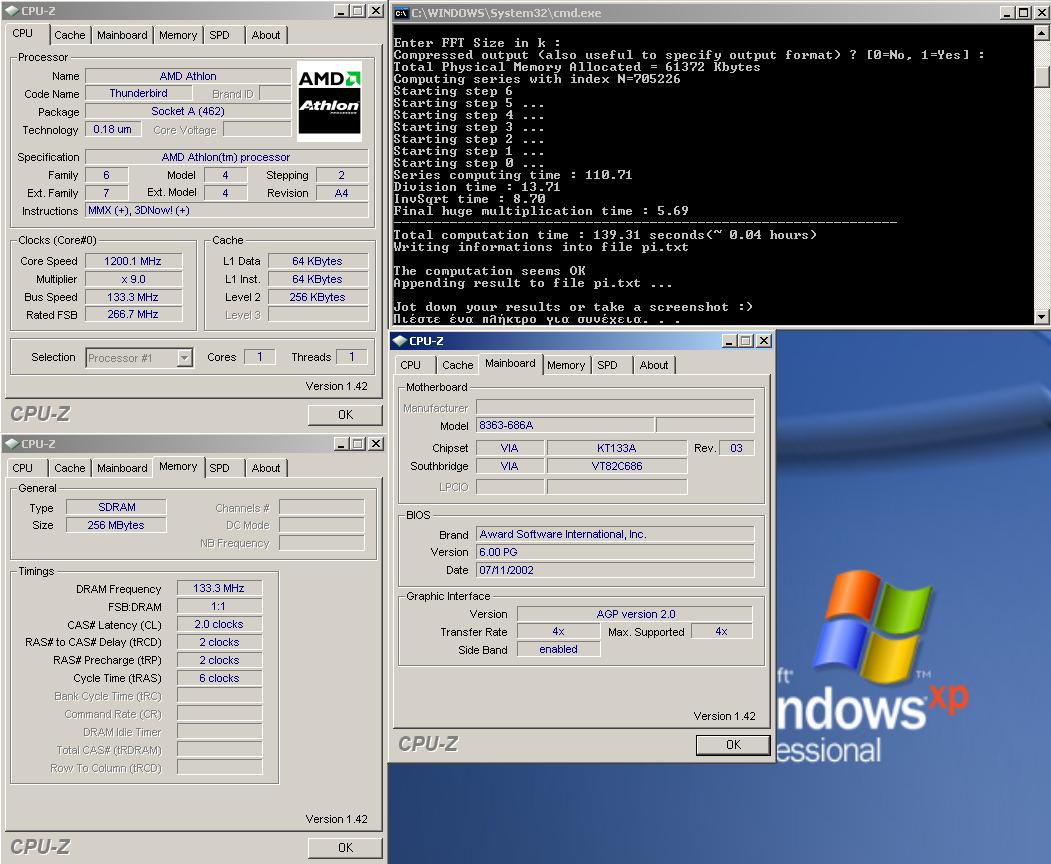Screen dimensions: 1051x864
Task: Open About tab in Memory CPU-Z window
Action: [266, 468]
